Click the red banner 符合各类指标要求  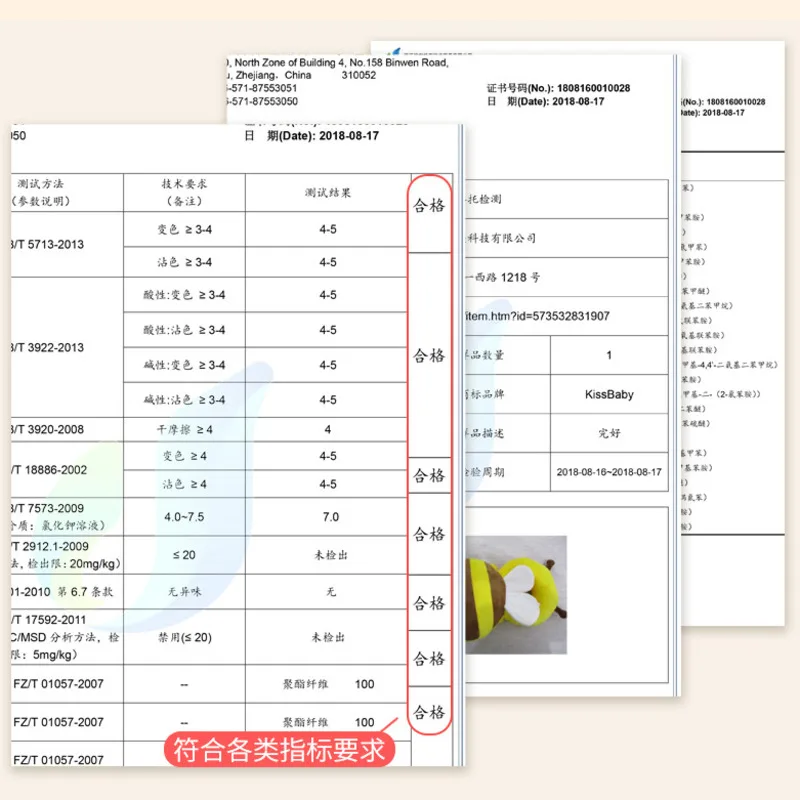[x=280, y=750]
